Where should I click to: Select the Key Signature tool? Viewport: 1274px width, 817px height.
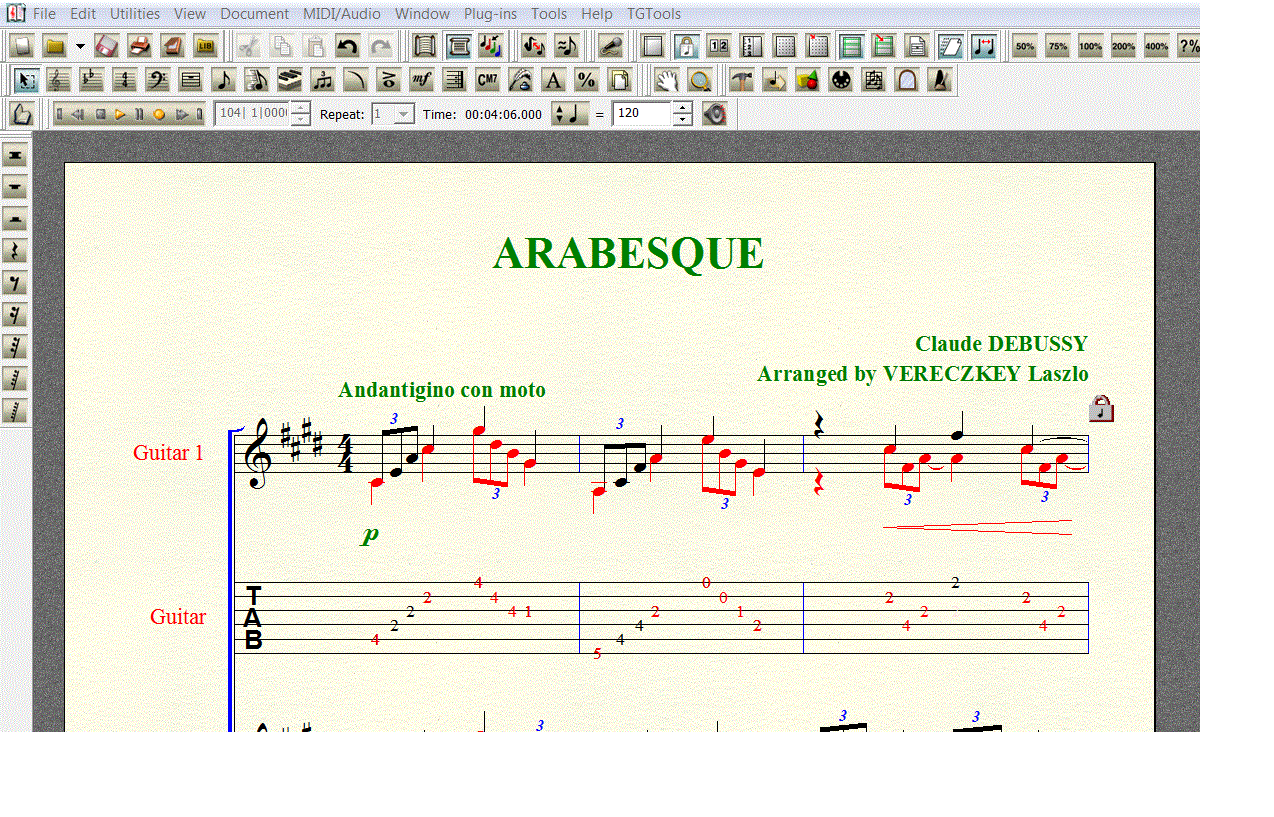click(x=92, y=80)
